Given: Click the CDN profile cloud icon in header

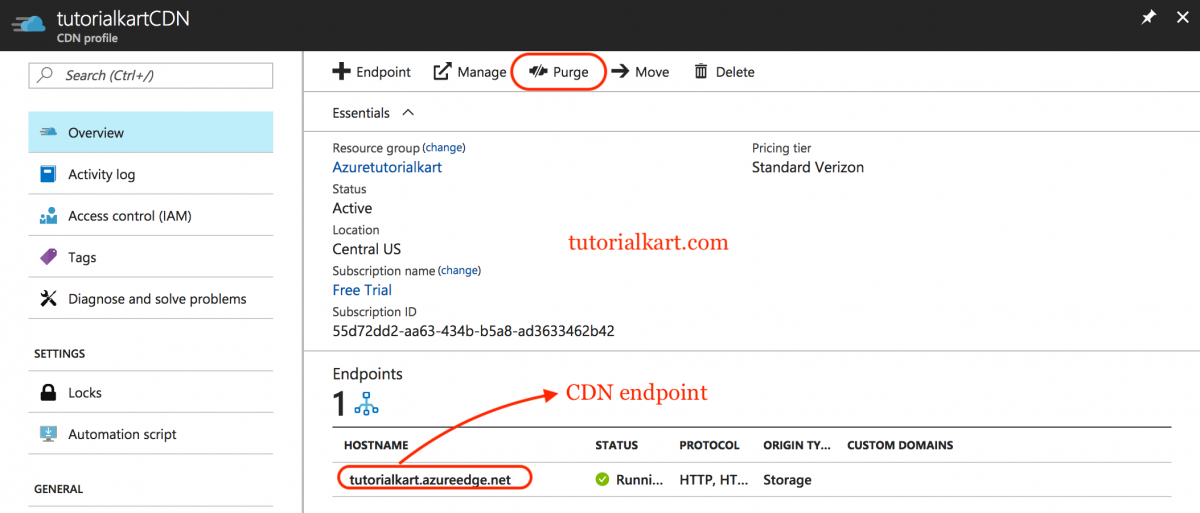Looking at the screenshot, I should coord(27,25).
